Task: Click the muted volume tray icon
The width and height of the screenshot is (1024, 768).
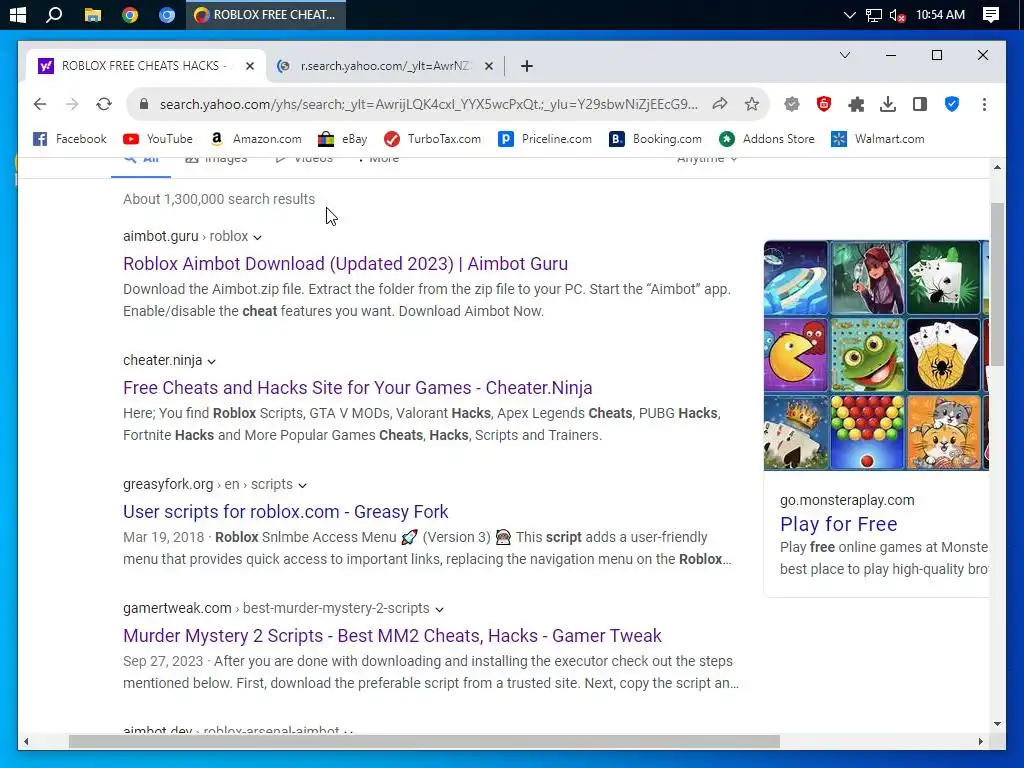Action: point(898,15)
